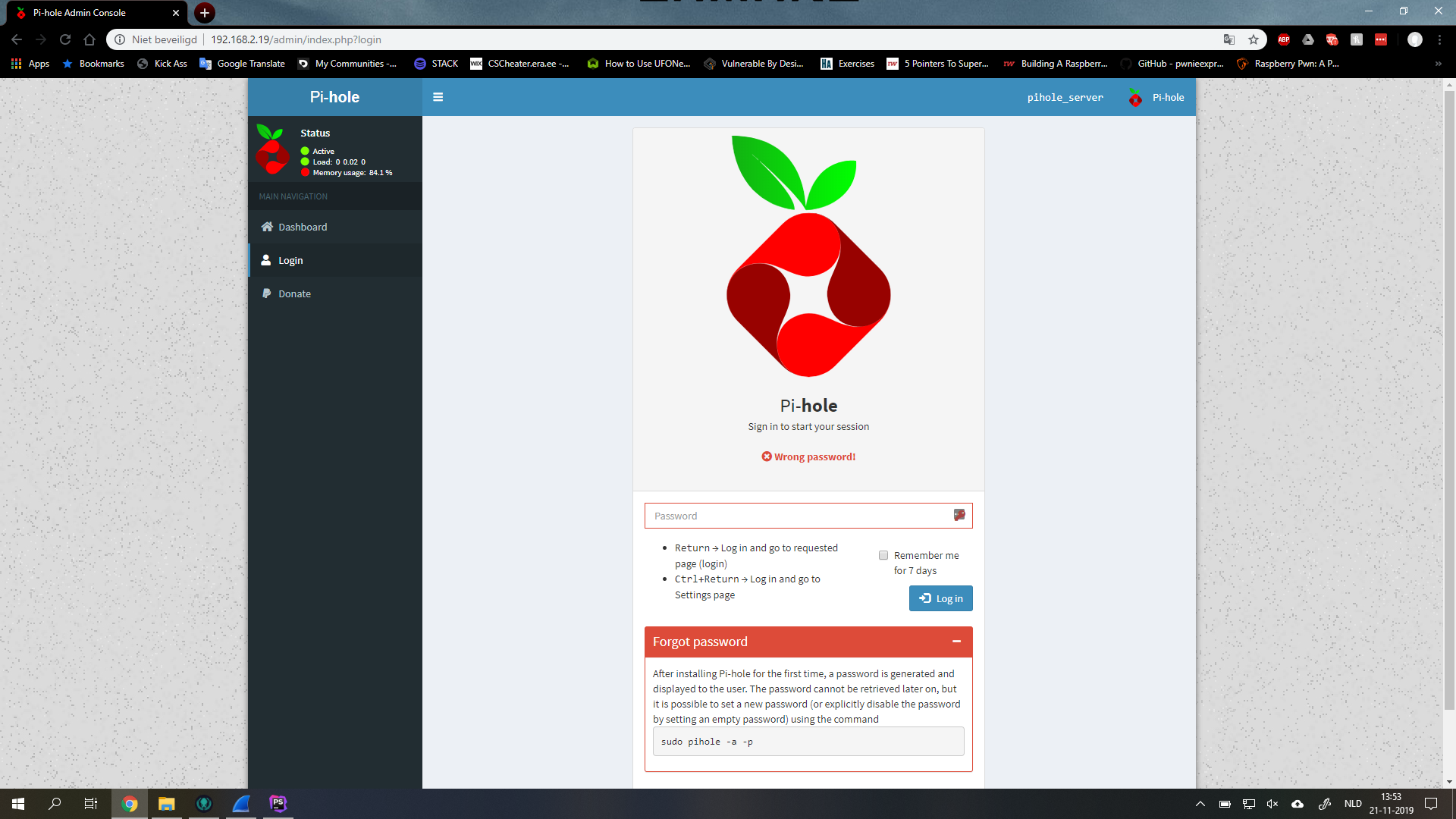The height and width of the screenshot is (819, 1456).
Task: Click the Dashboard home icon in sidebar
Action: pyautogui.click(x=267, y=227)
